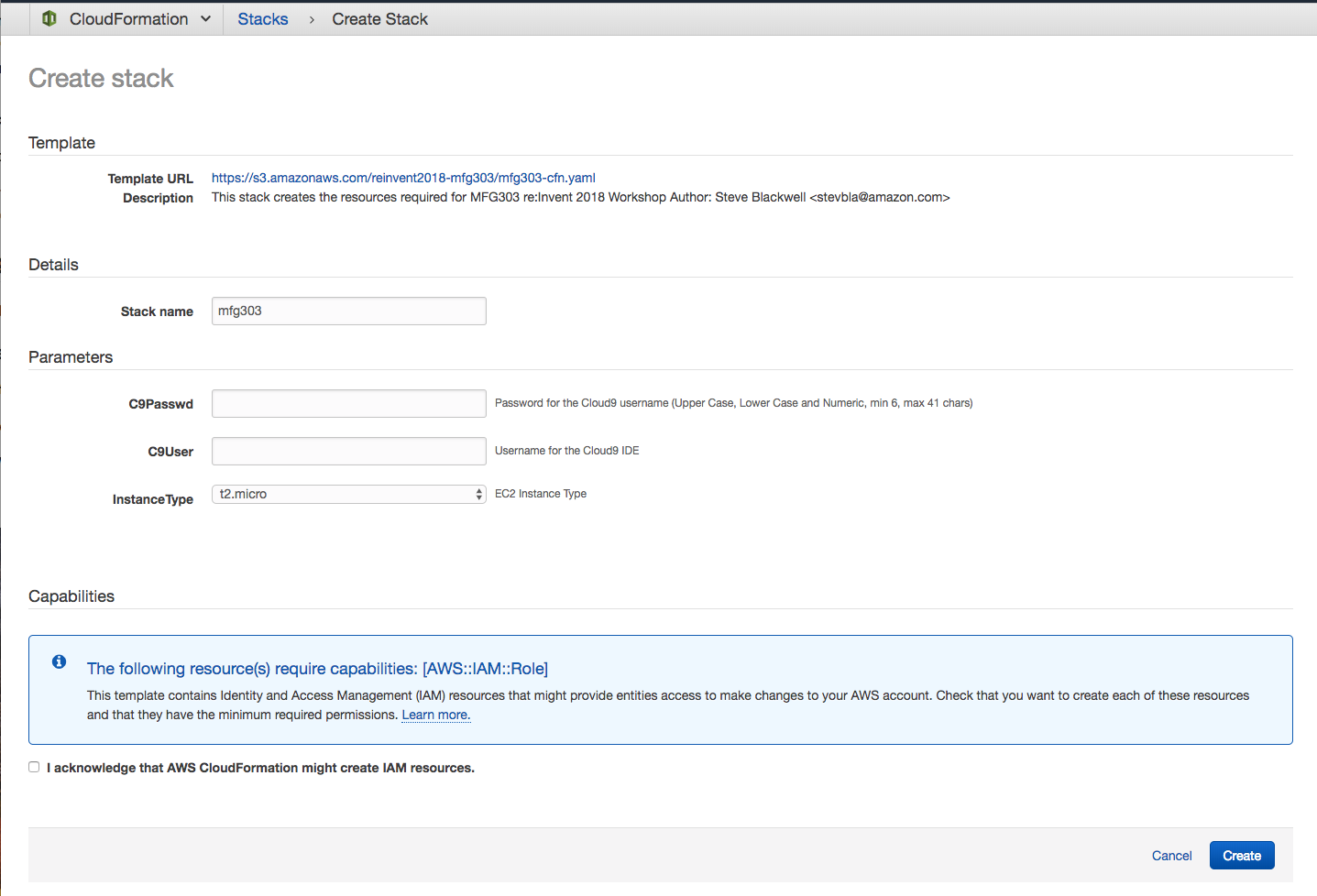Screen dimensions: 1317x896
Task: Focus the C9User input field
Action: coord(349,451)
